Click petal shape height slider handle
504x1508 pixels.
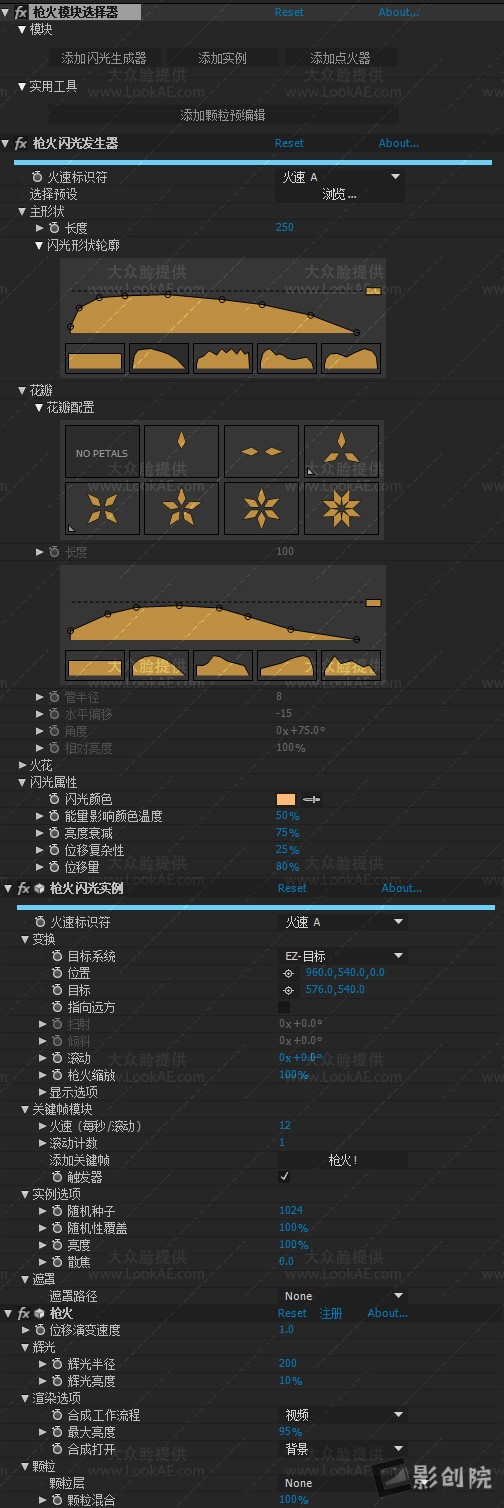tap(373, 603)
